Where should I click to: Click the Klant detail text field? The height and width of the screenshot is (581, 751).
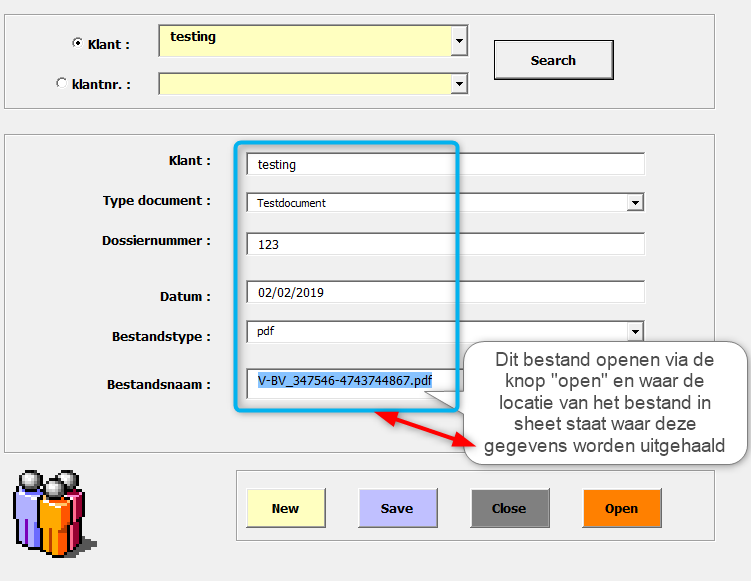click(x=445, y=164)
